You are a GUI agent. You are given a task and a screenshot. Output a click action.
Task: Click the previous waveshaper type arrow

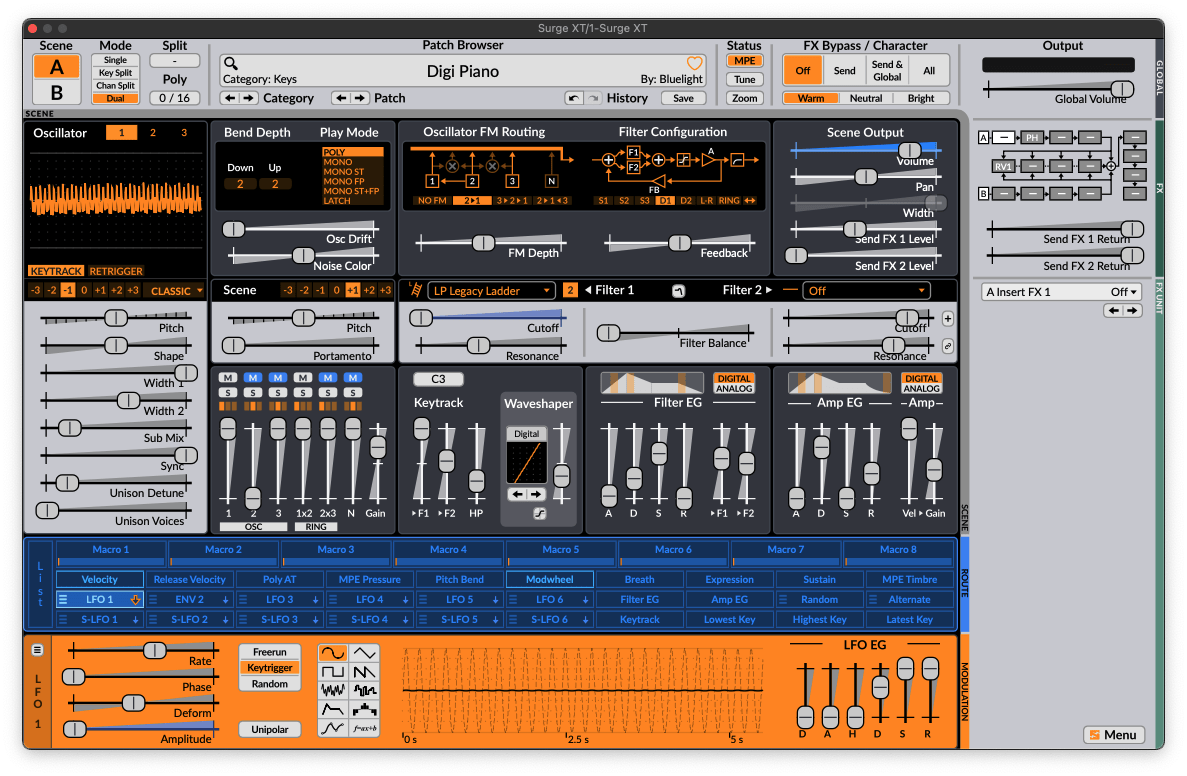(x=518, y=494)
